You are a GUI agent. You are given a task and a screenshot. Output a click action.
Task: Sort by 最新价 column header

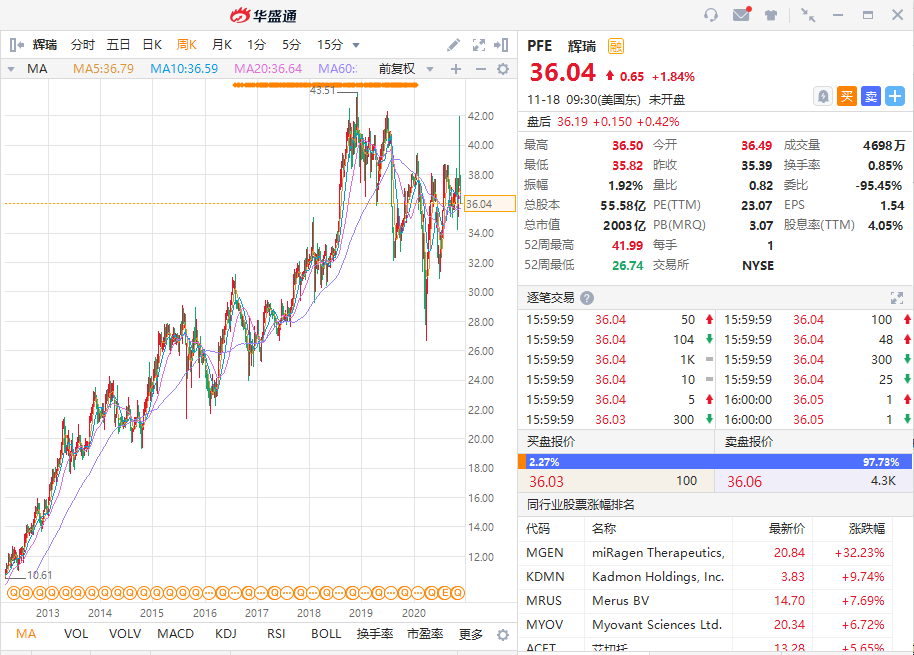786,529
